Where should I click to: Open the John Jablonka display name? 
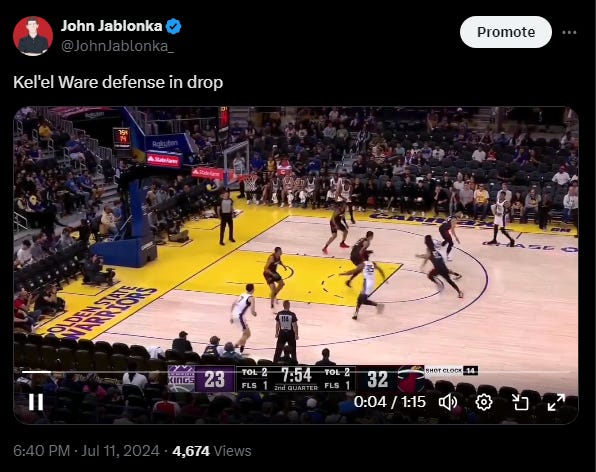pyautogui.click(x=111, y=26)
